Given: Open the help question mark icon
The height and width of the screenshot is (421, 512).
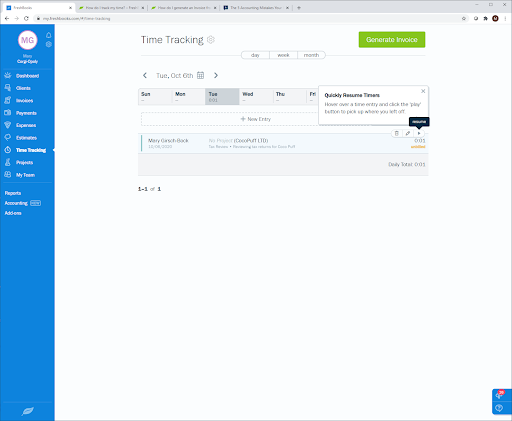Looking at the screenshot, I should point(499,408).
